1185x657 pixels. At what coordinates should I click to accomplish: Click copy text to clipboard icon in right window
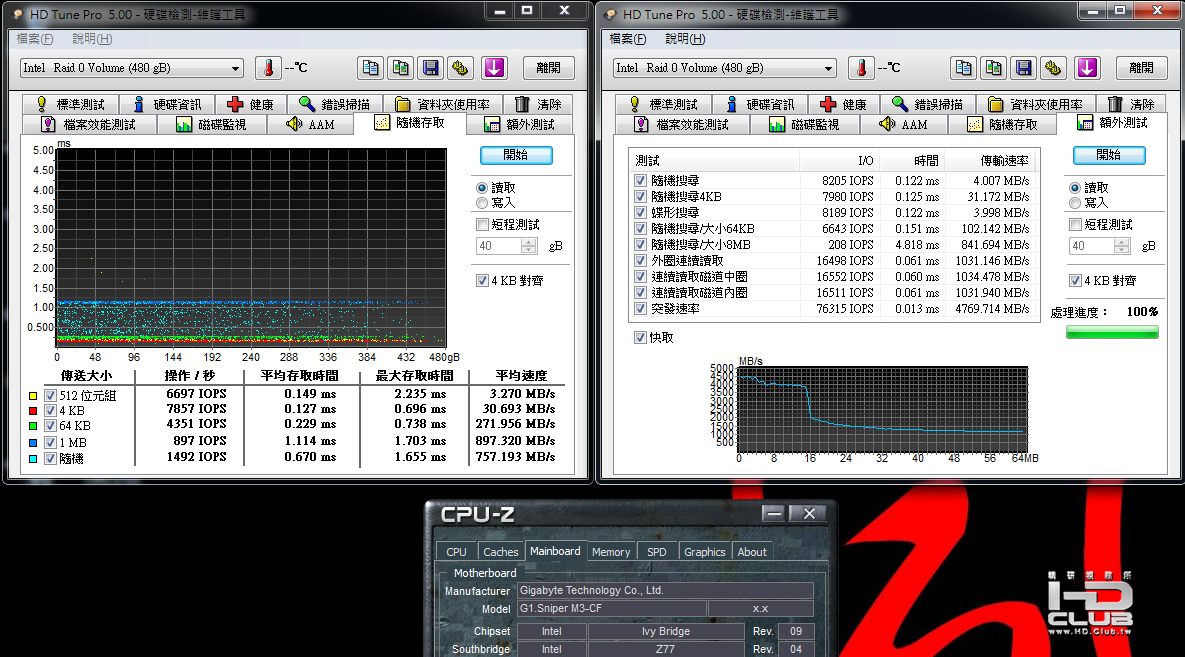[963, 68]
